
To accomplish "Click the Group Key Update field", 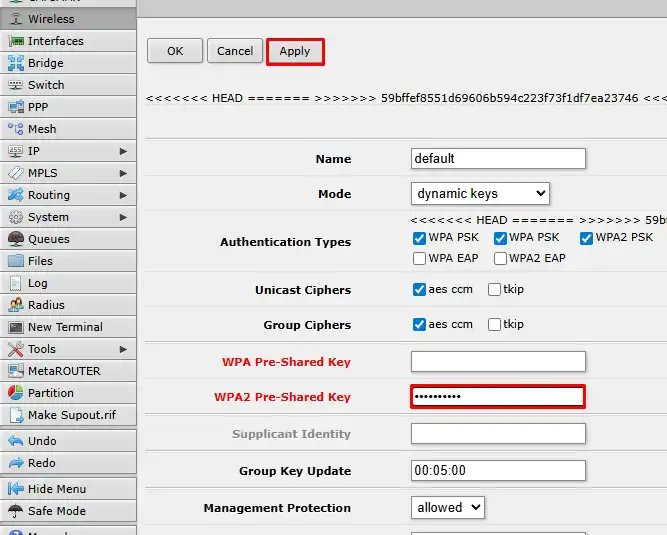I will tap(498, 471).
